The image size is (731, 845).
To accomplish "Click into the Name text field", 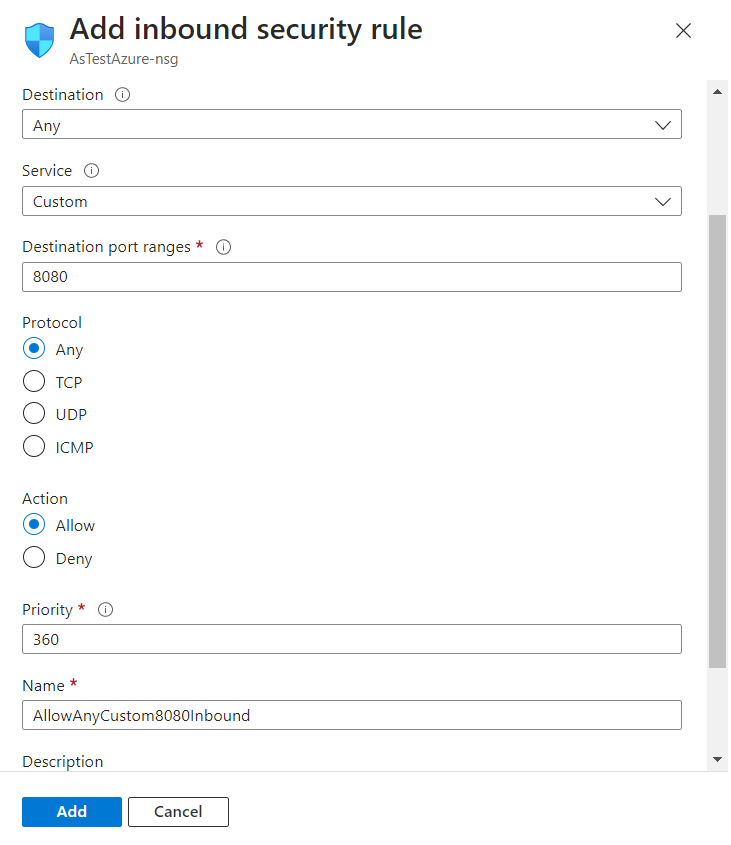I will pyautogui.click(x=351, y=715).
